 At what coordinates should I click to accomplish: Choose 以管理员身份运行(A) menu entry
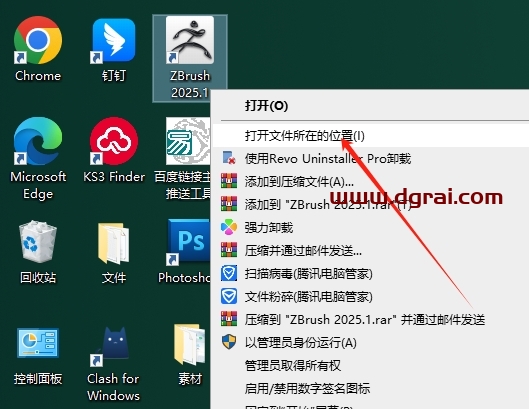coord(371,342)
